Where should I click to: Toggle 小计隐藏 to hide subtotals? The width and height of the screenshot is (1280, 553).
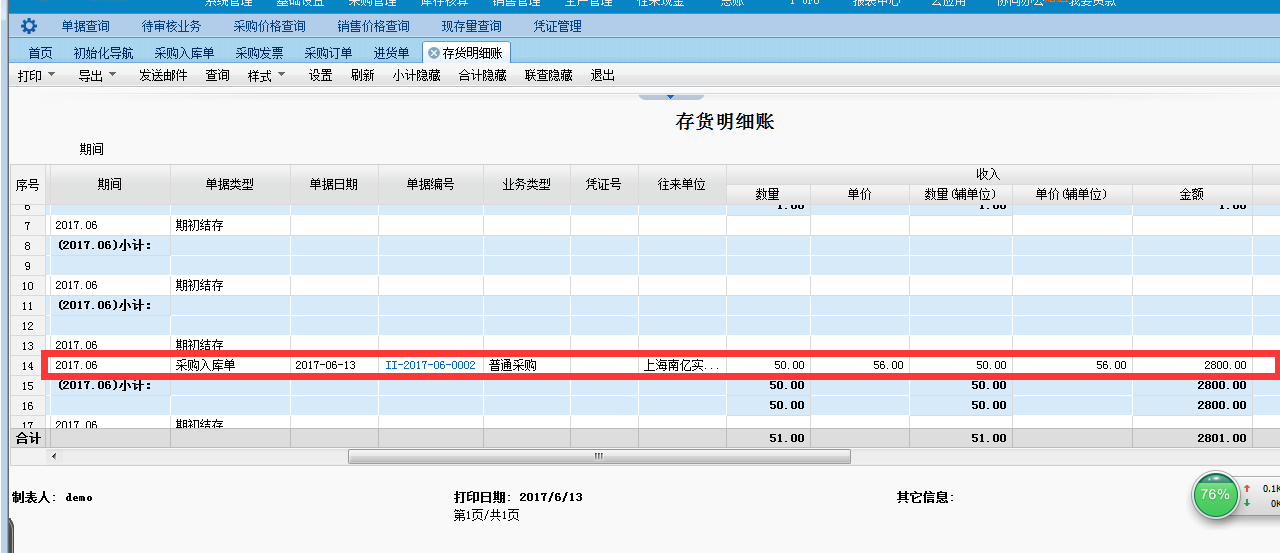[x=417, y=76]
